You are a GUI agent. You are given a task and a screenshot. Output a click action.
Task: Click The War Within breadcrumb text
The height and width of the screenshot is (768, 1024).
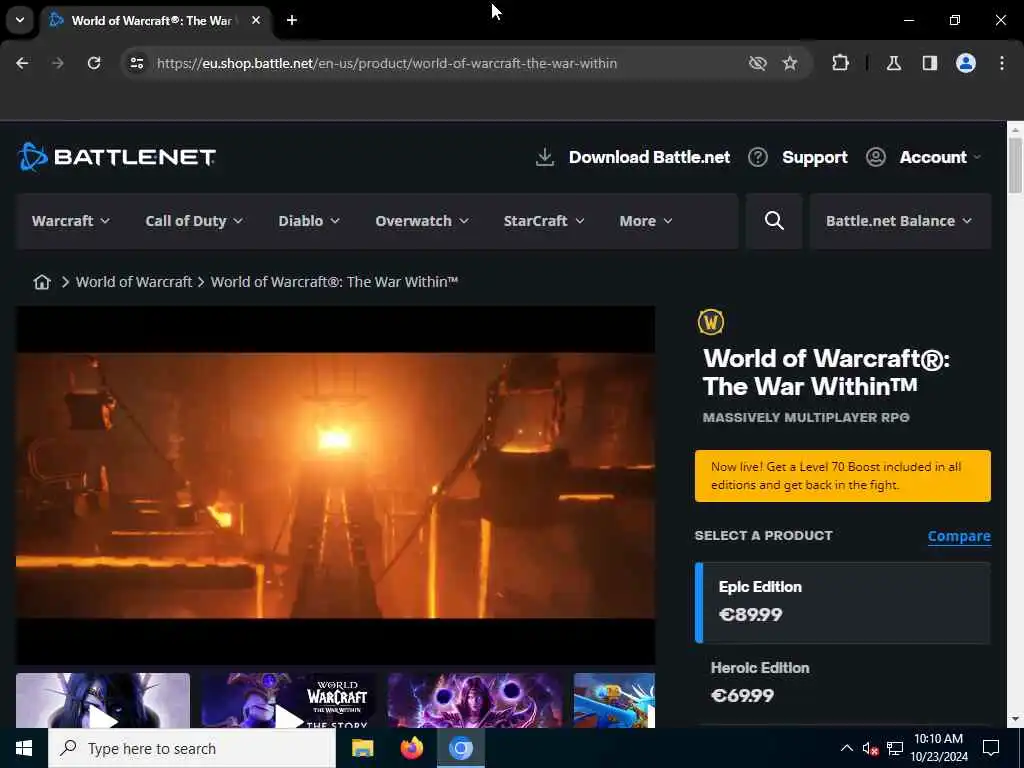pos(334,282)
